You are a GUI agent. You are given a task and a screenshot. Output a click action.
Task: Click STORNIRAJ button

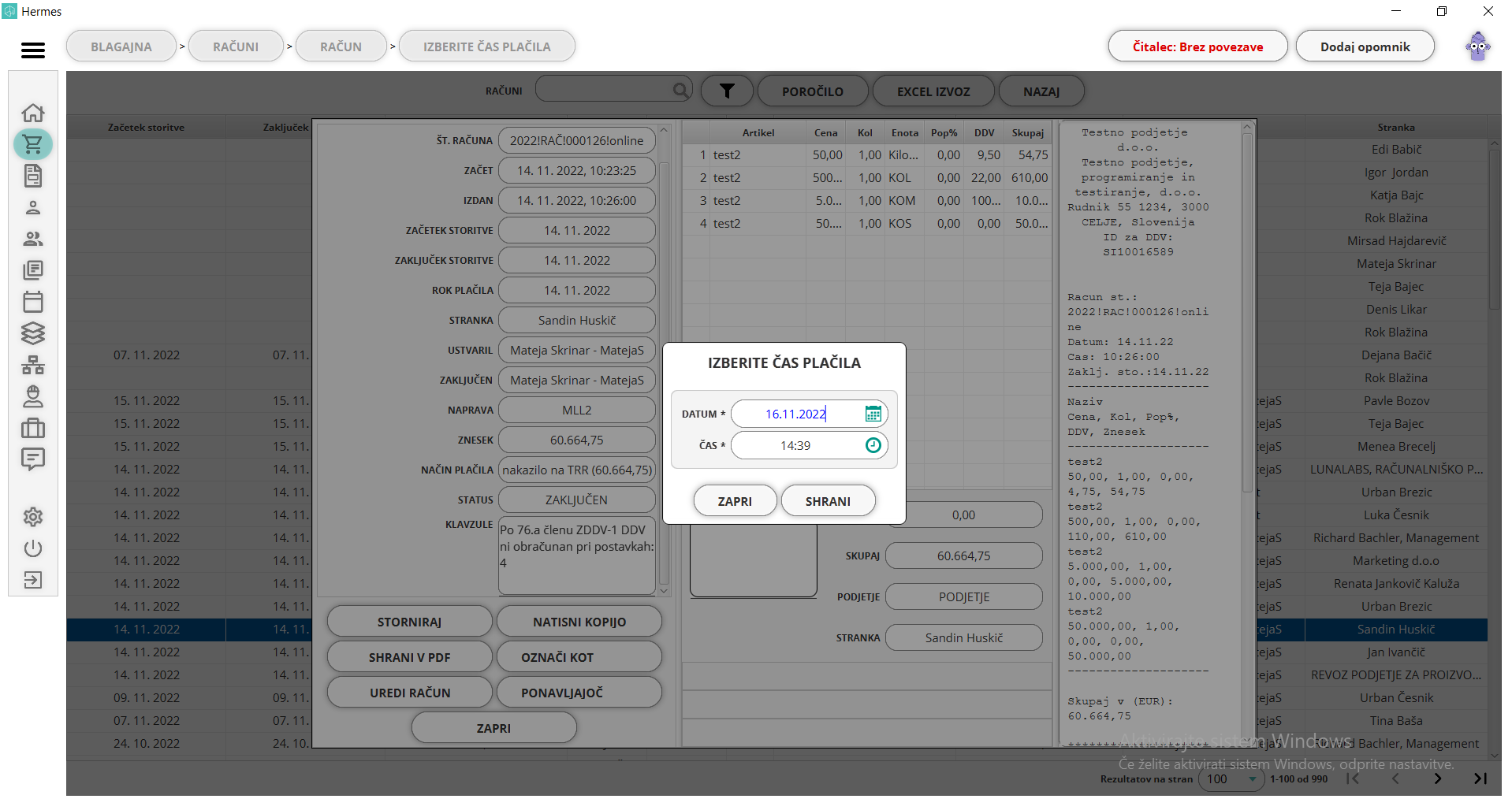[409, 622]
